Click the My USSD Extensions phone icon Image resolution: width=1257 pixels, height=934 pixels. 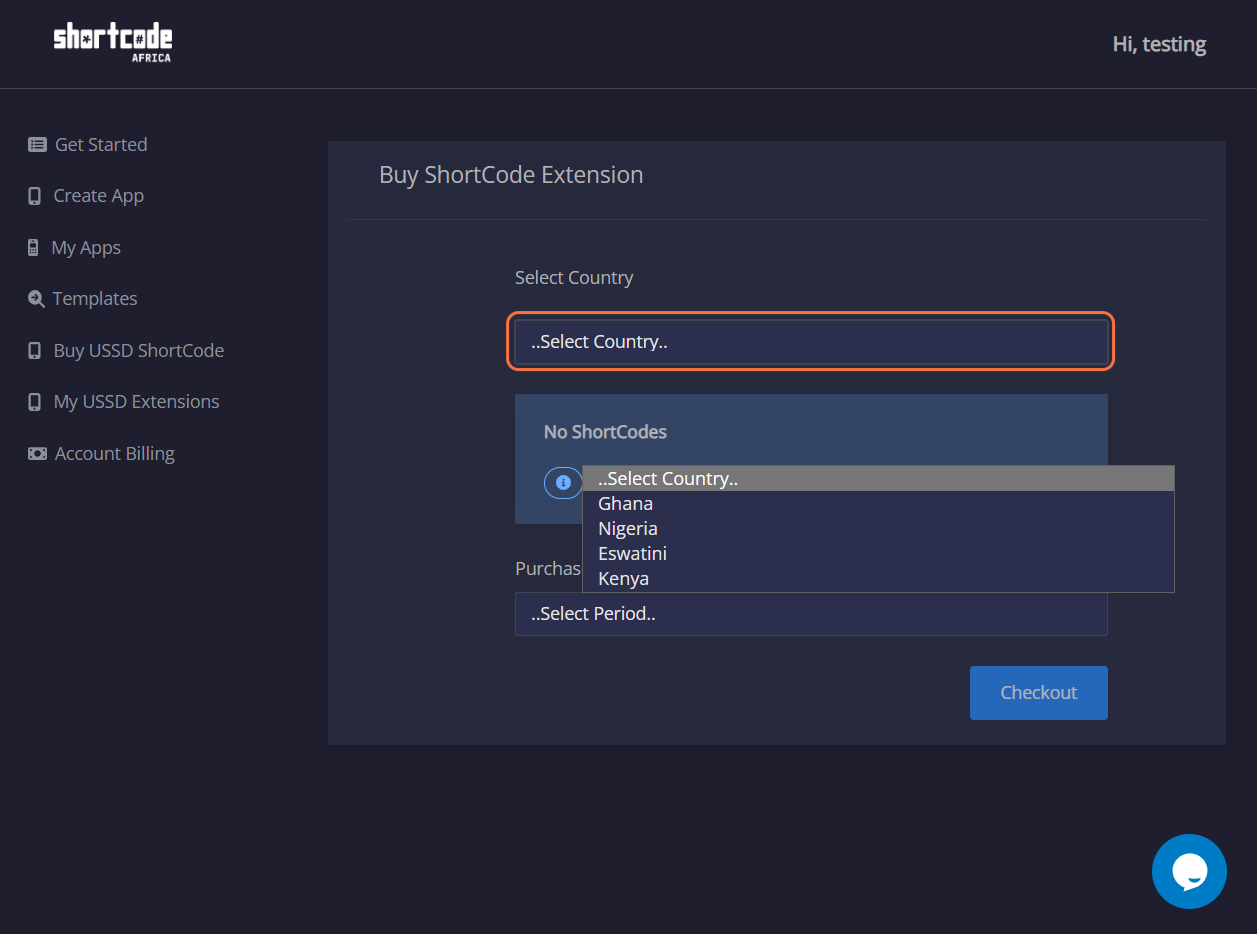(35, 402)
